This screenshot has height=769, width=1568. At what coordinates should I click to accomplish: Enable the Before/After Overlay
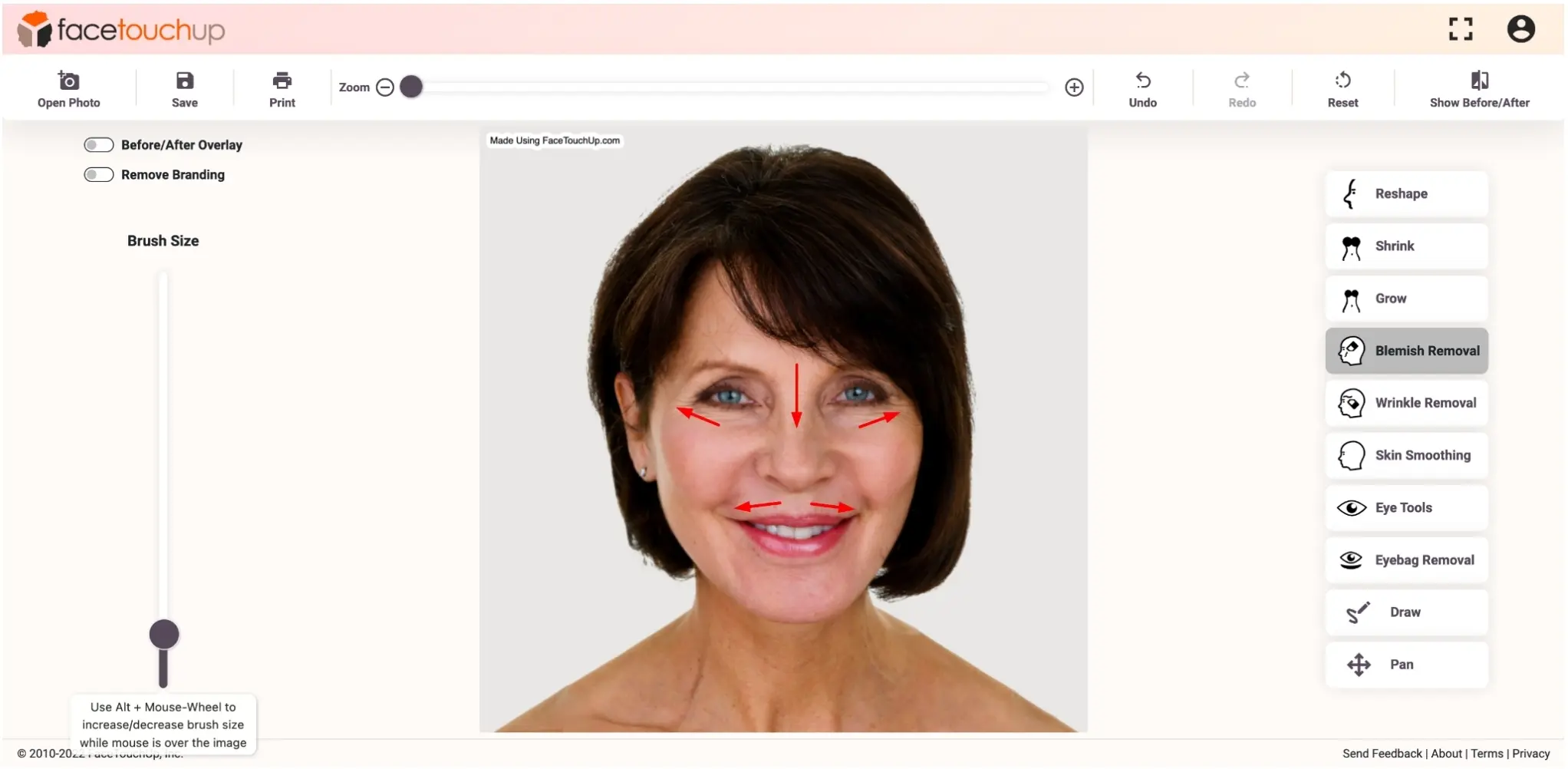(x=98, y=144)
